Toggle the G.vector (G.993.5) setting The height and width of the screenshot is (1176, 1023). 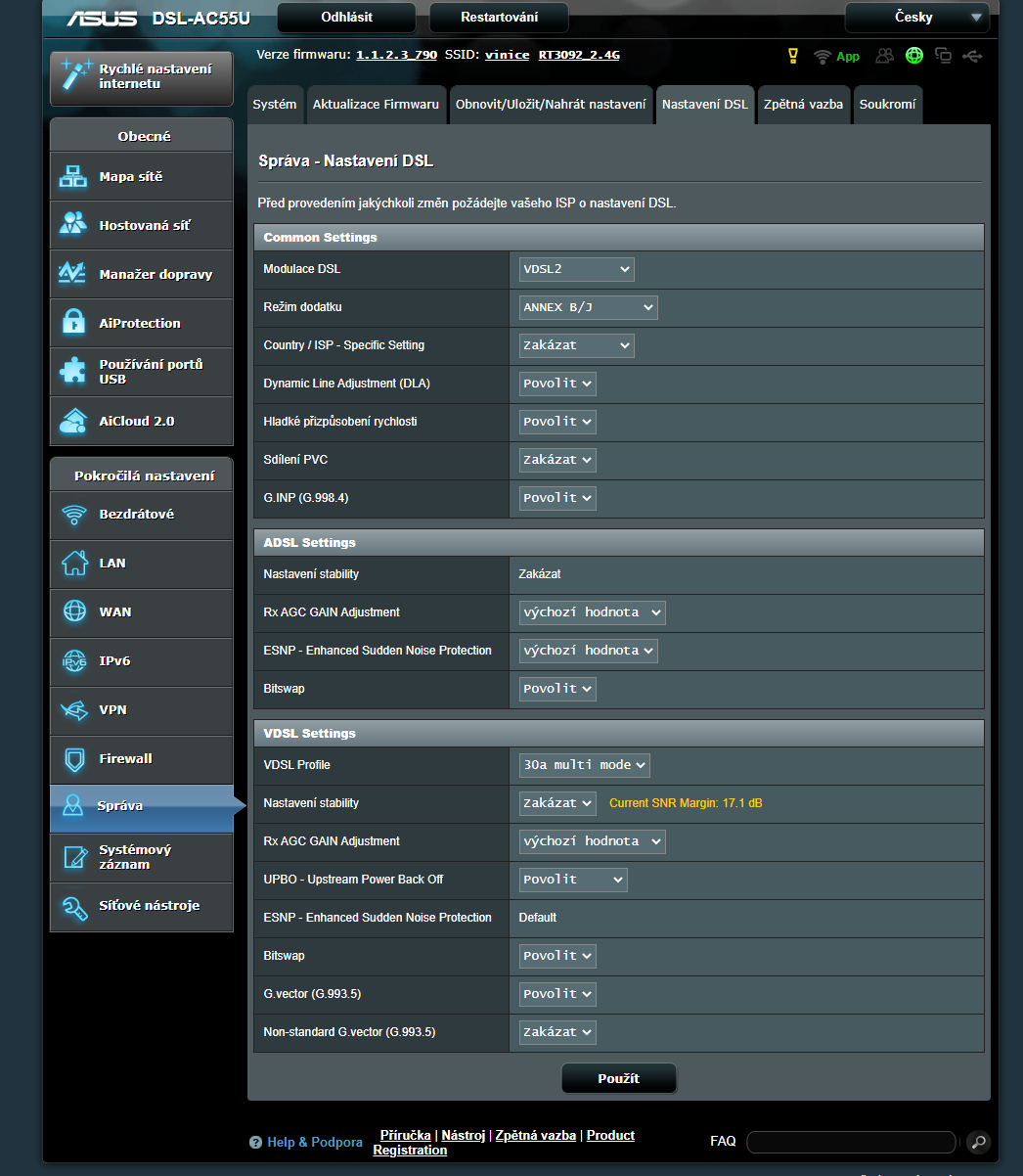click(557, 994)
